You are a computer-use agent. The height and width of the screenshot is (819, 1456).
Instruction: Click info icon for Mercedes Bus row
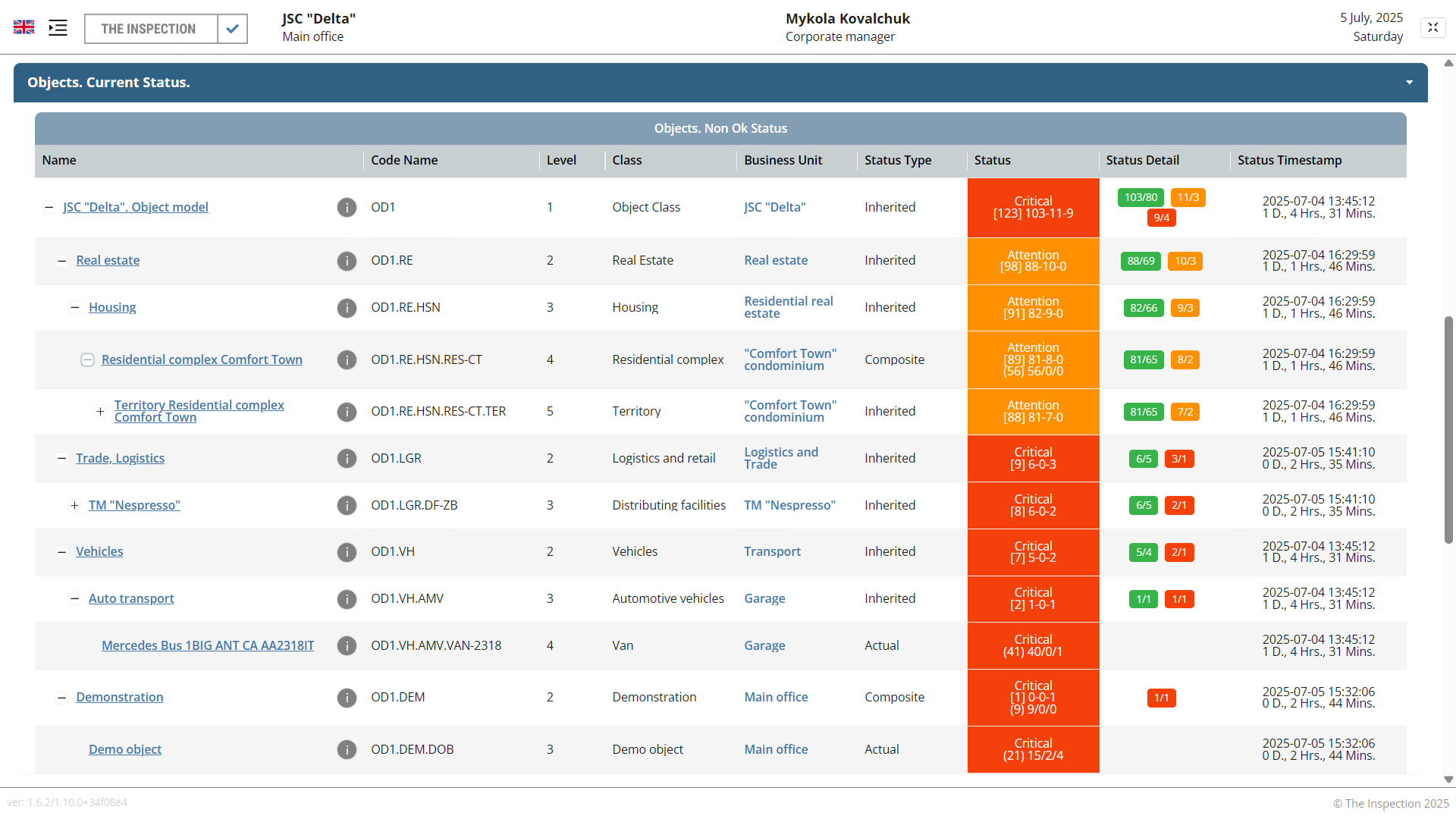click(347, 646)
